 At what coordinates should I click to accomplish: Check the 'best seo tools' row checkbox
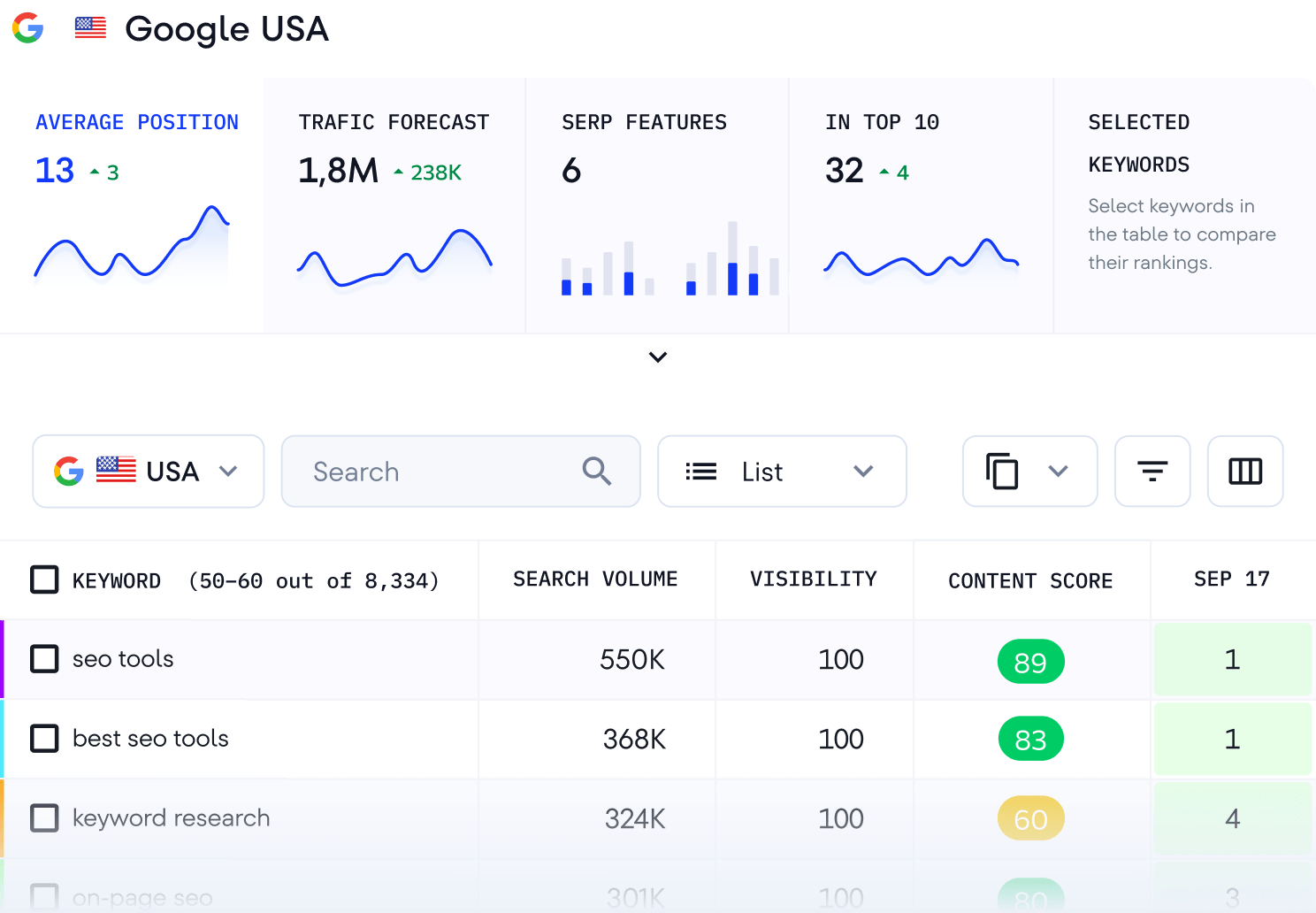44,739
